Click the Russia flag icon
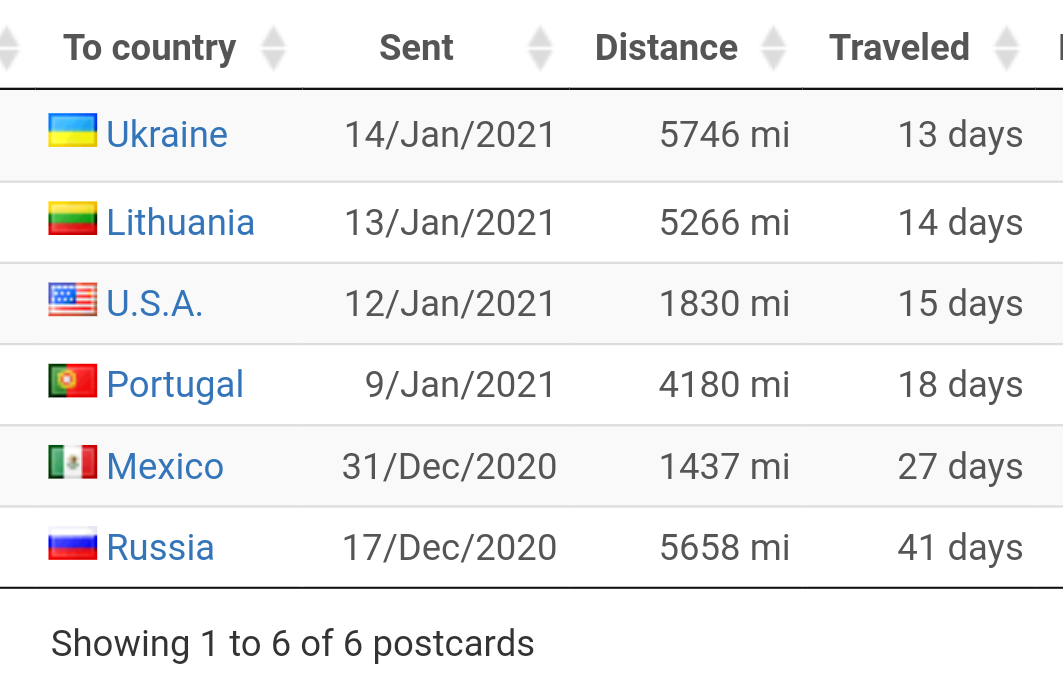 point(73,543)
